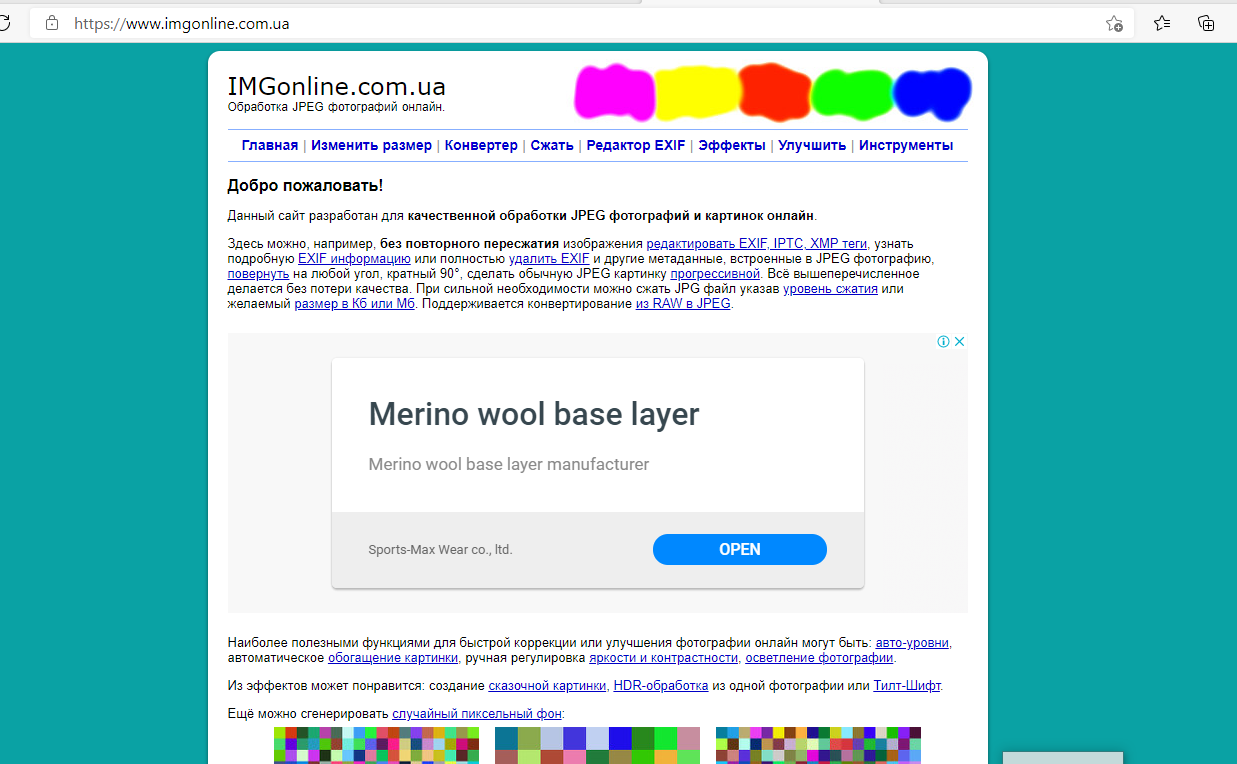The width and height of the screenshot is (1237, 764).
Task: Click the ad info 'i' icon
Action: 943,341
